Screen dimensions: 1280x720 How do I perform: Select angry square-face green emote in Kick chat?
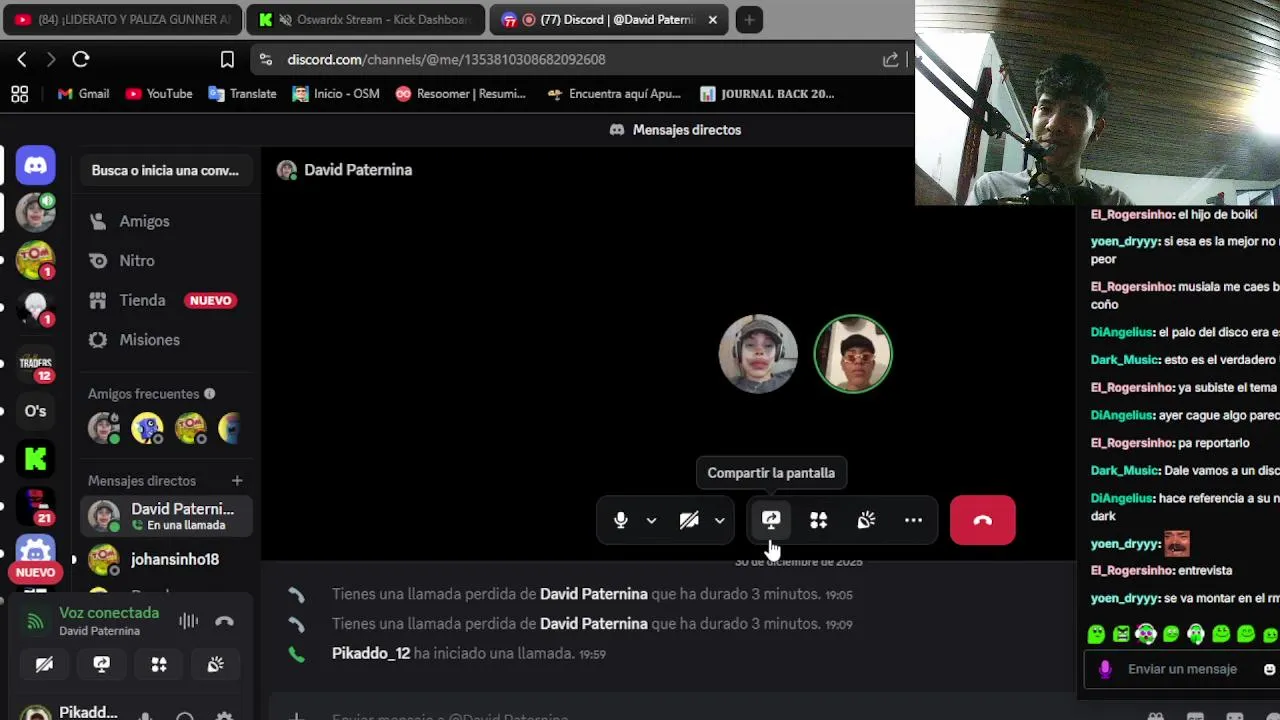pos(1121,634)
